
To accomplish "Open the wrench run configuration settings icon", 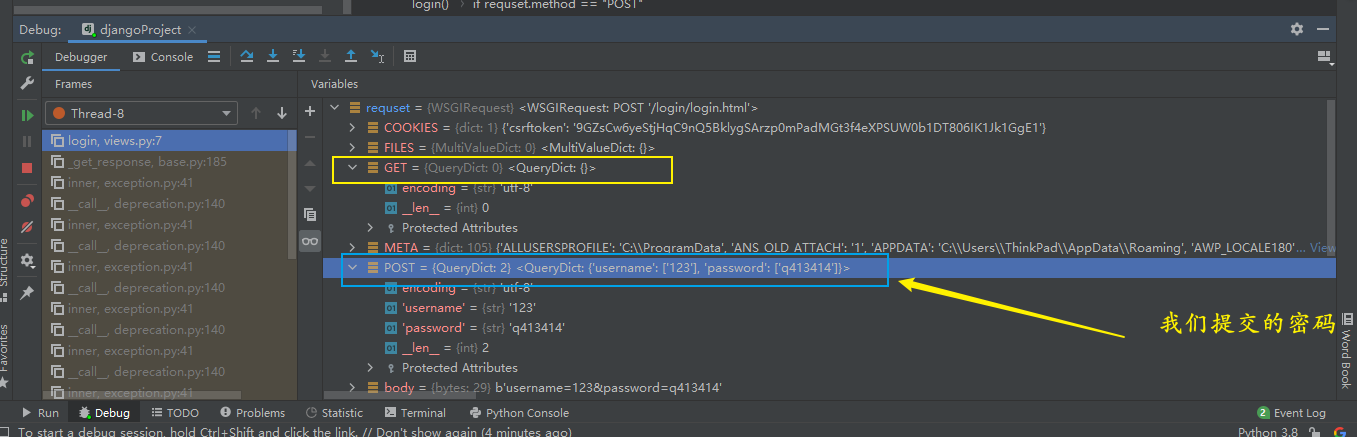I will pyautogui.click(x=27, y=83).
